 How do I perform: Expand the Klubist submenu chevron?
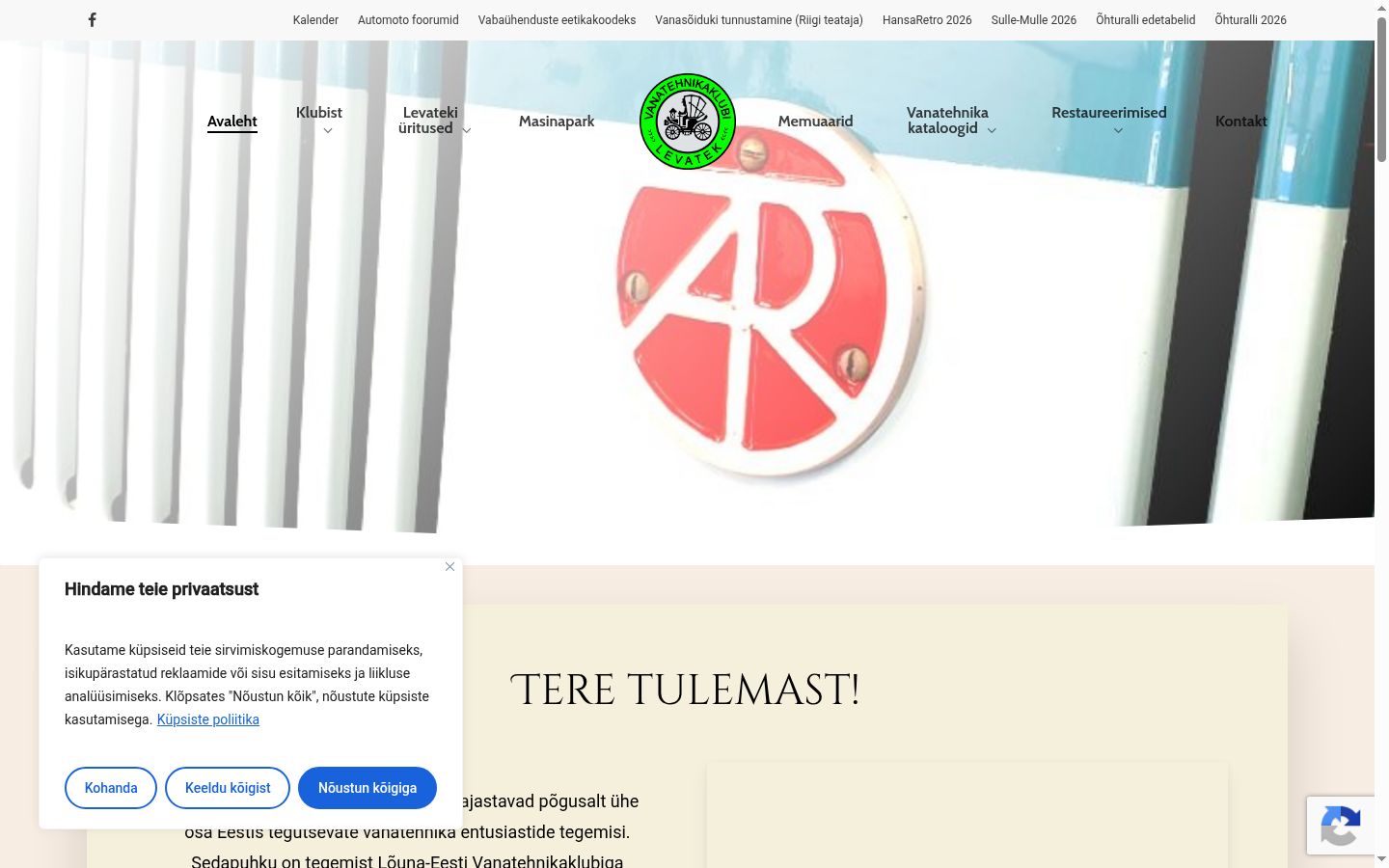328,131
